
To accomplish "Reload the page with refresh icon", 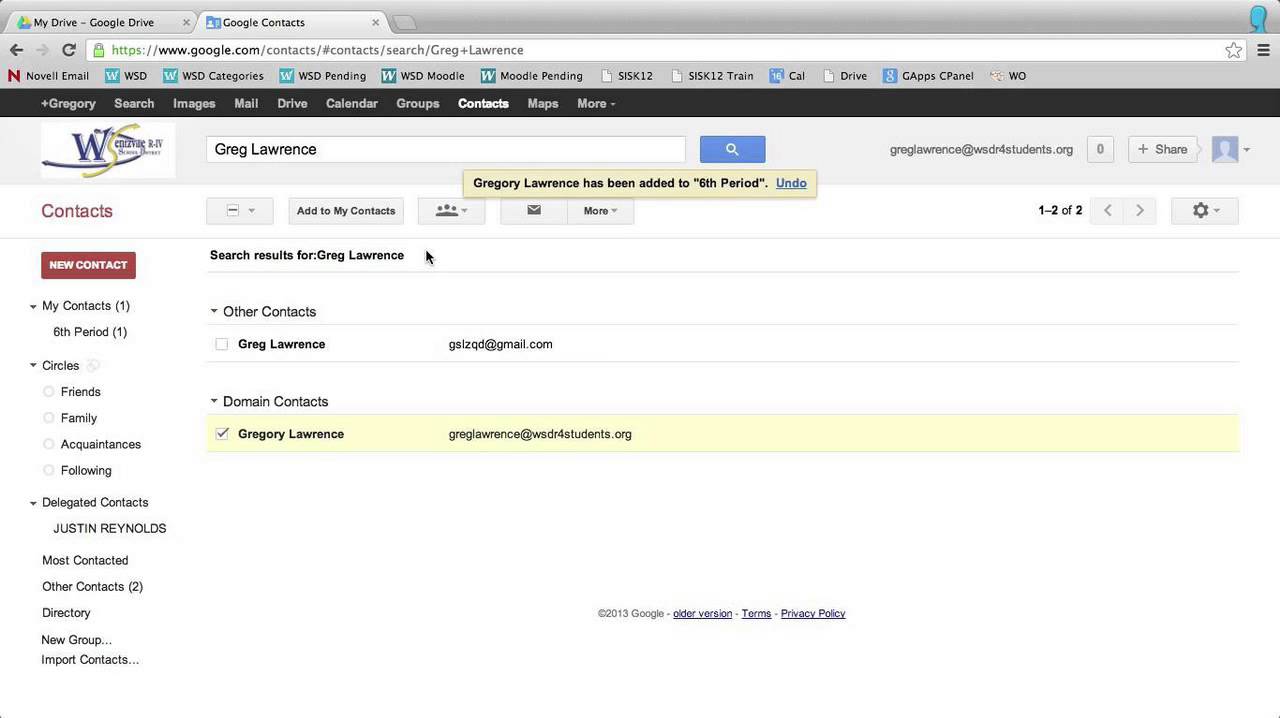I will pos(69,50).
